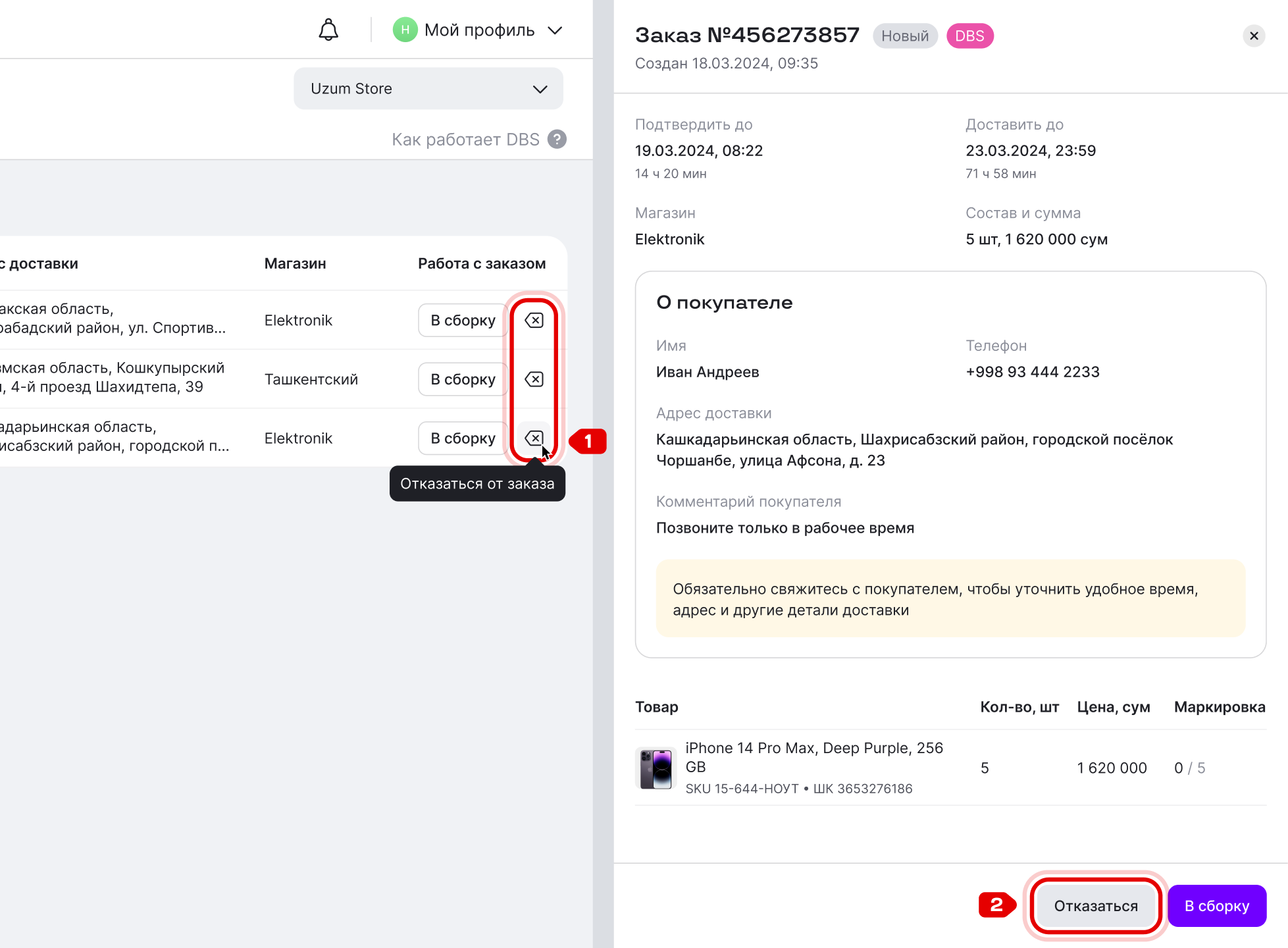
Task: Open the notifications bell
Action: pyautogui.click(x=328, y=30)
